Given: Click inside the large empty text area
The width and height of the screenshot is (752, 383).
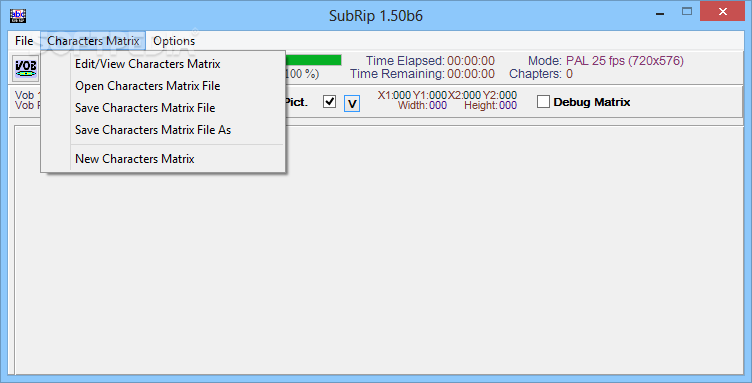Looking at the screenshot, I should coord(379,249).
